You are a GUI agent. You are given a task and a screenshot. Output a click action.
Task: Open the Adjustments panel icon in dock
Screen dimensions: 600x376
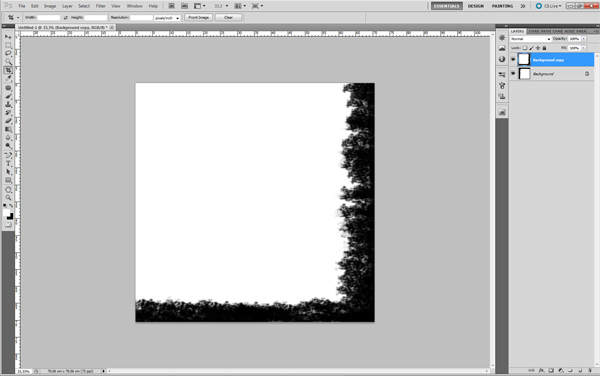click(x=502, y=59)
